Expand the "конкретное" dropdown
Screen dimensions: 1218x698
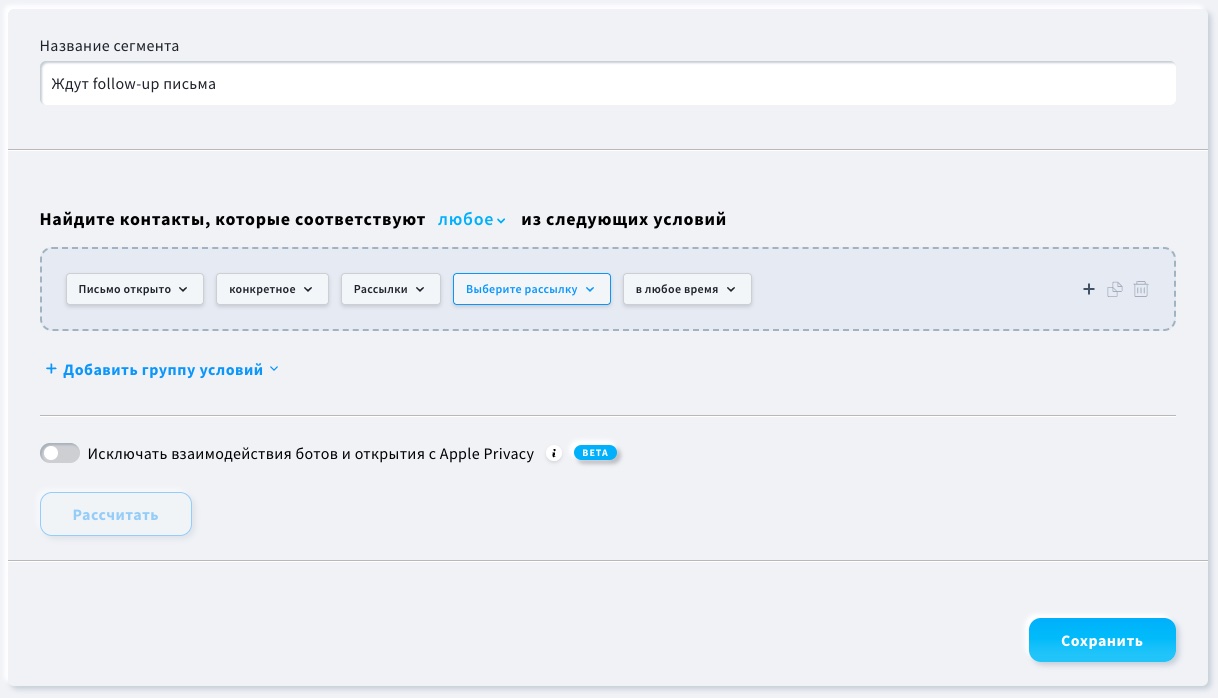(x=272, y=290)
